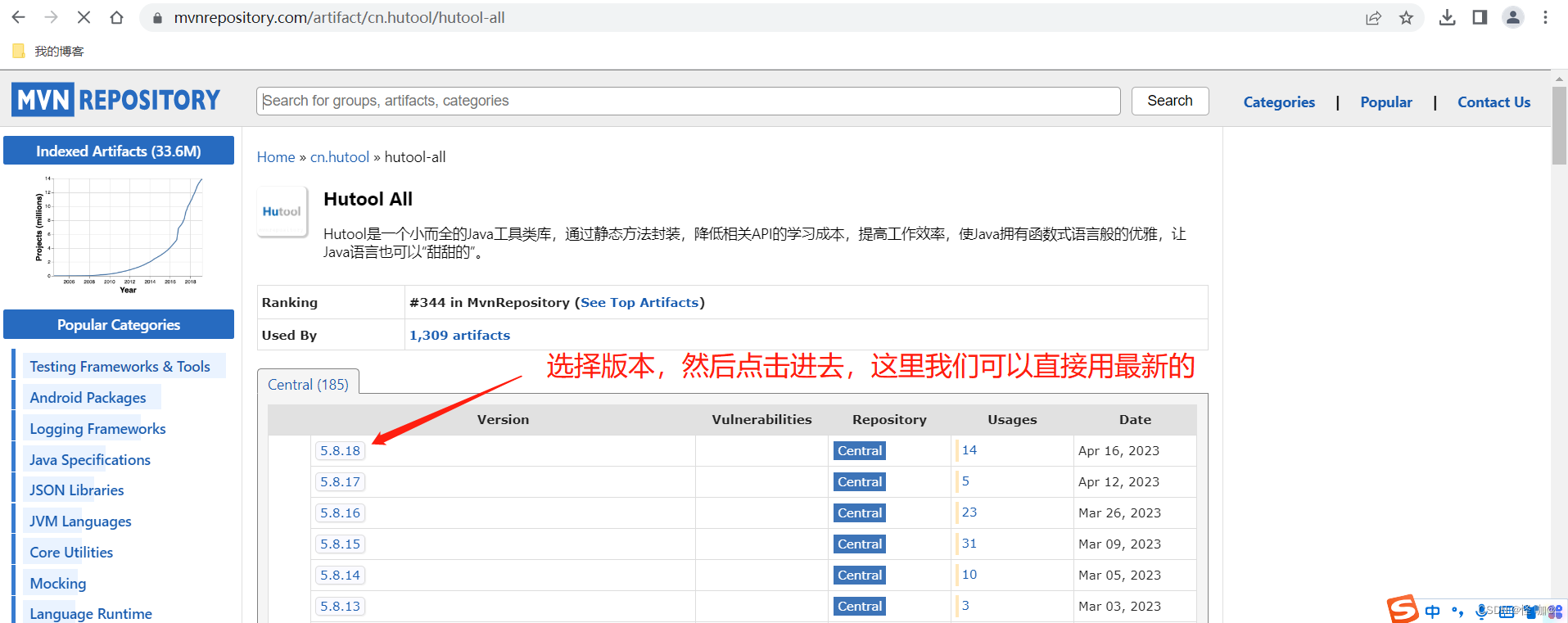The image size is (1568, 623).
Task: Open Categories in the header
Action: 1279,102
